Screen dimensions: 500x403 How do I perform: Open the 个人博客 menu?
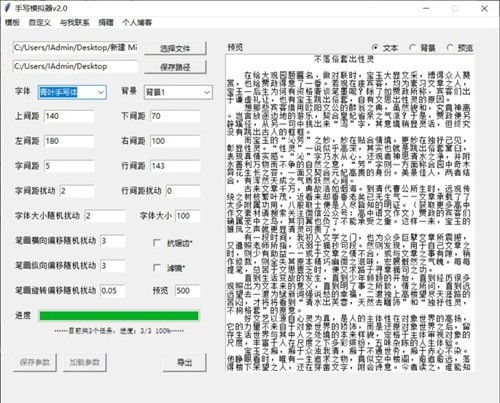137,23
